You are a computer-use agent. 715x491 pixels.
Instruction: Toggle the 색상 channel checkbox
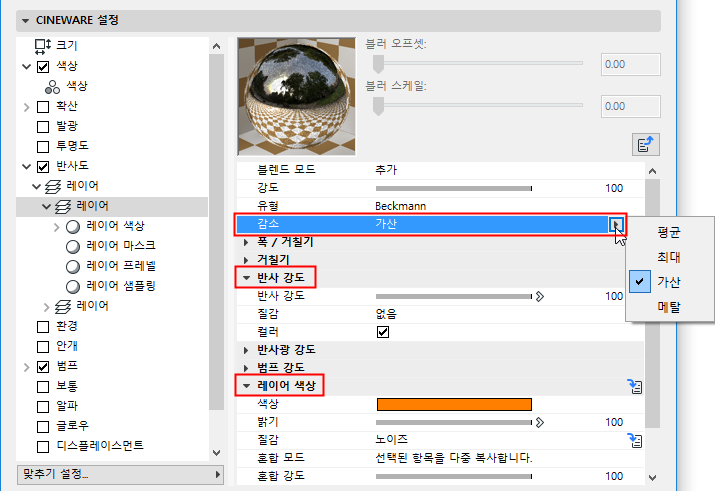[x=43, y=67]
